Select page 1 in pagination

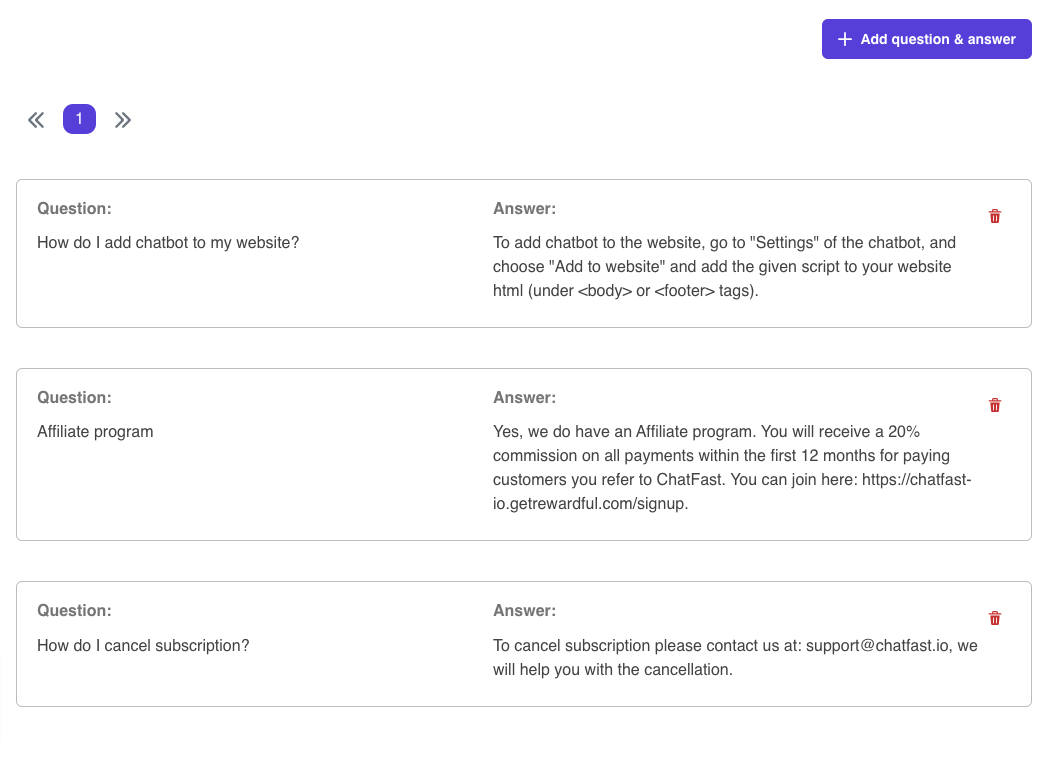(x=79, y=119)
